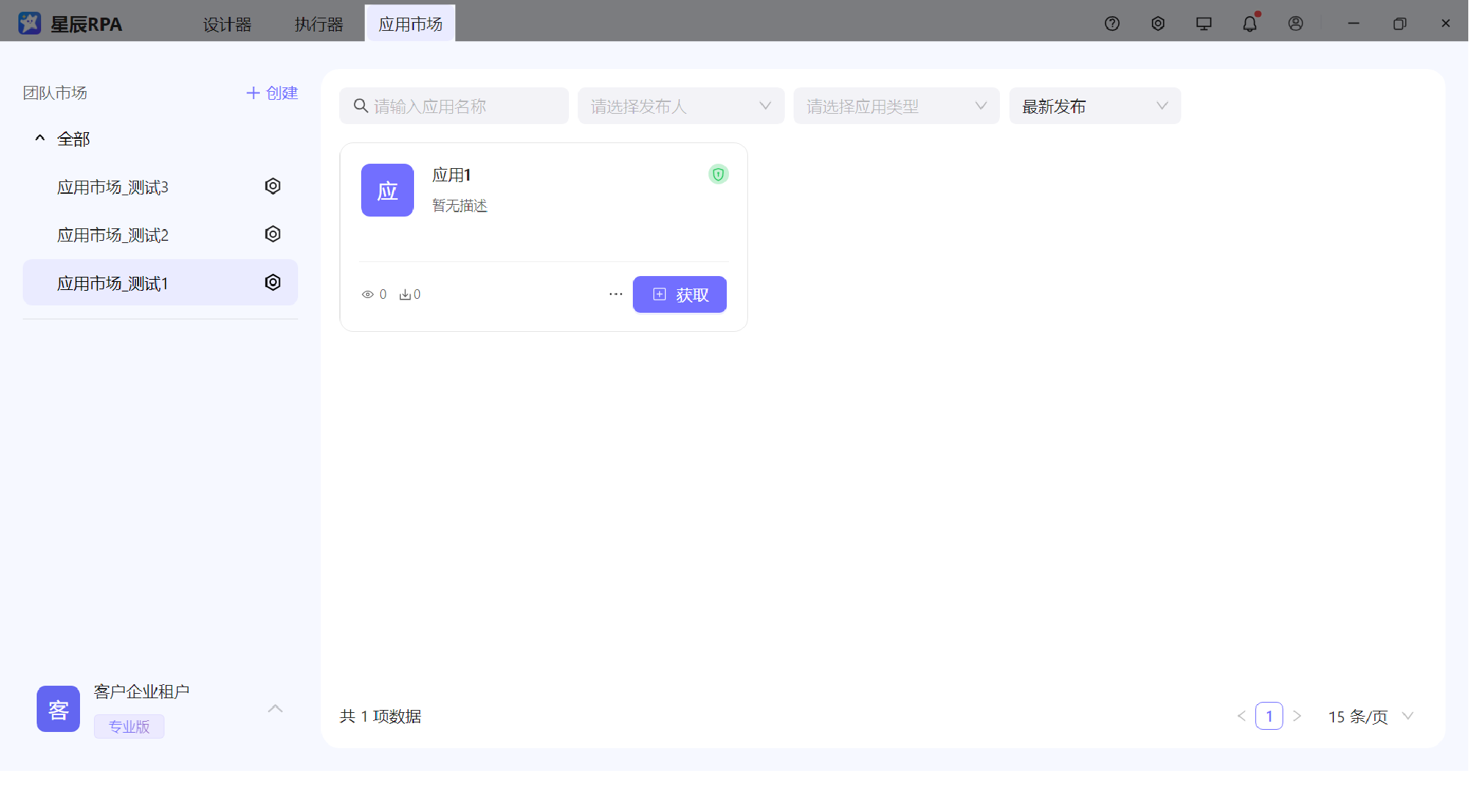Click the monitor icon in the title bar

click(1203, 23)
